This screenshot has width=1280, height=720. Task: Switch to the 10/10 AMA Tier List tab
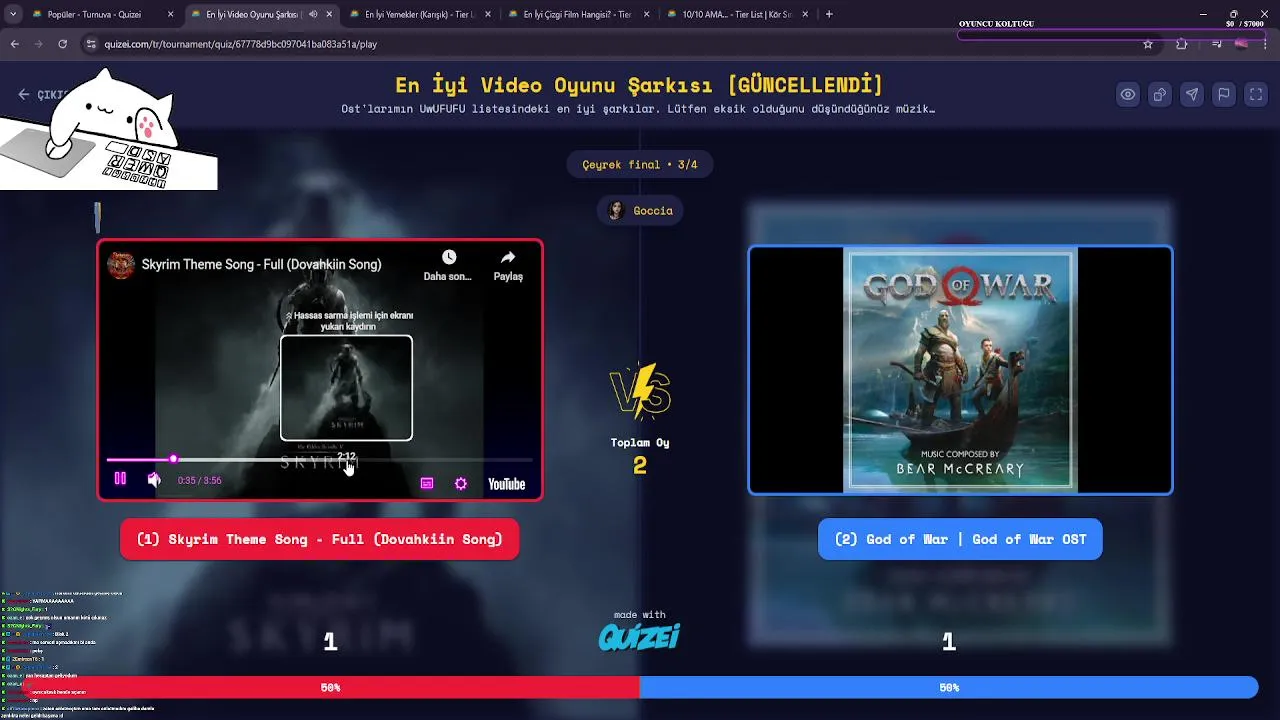[737, 15]
